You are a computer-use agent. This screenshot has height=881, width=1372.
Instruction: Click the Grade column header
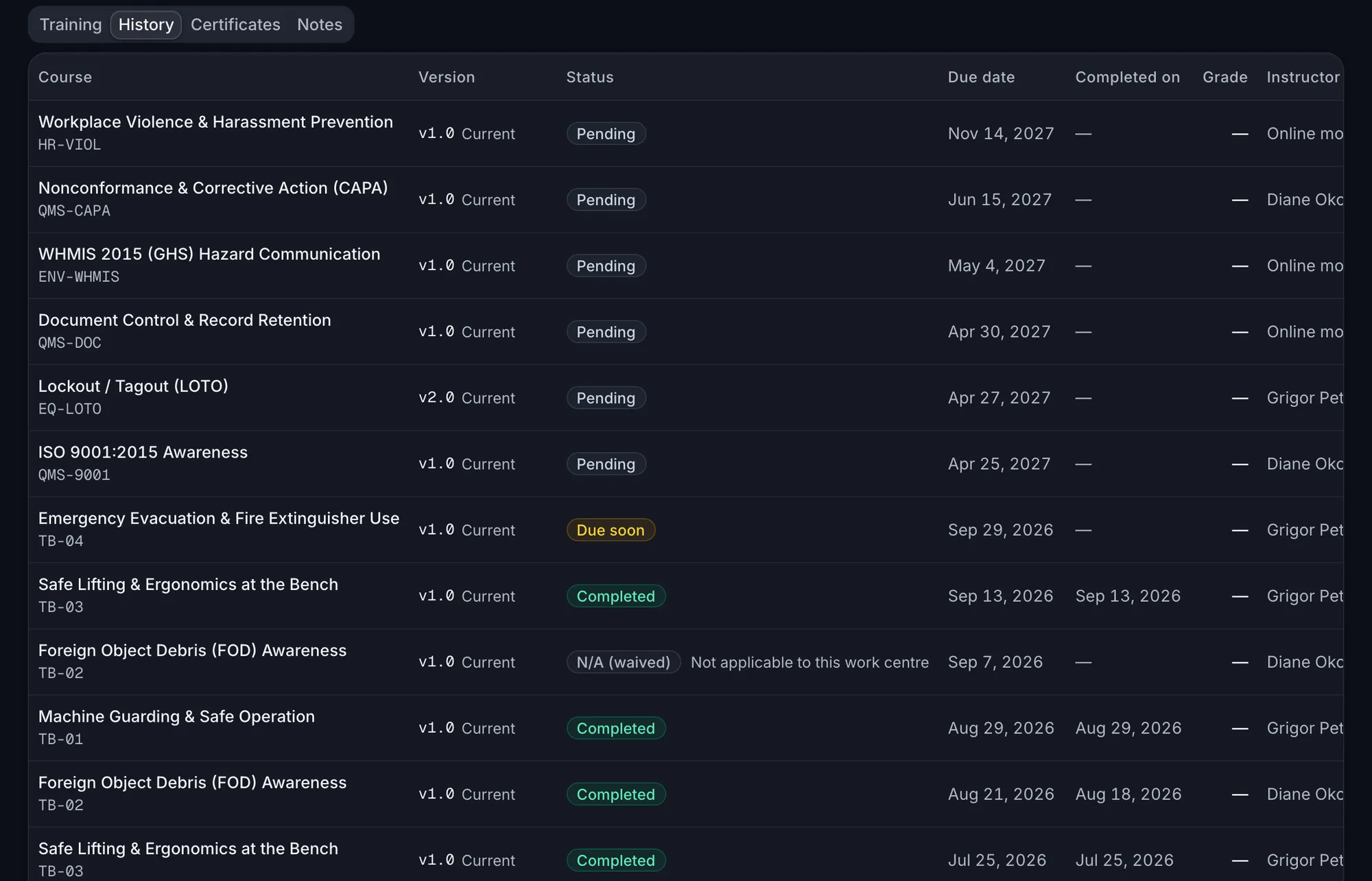pyautogui.click(x=1225, y=77)
